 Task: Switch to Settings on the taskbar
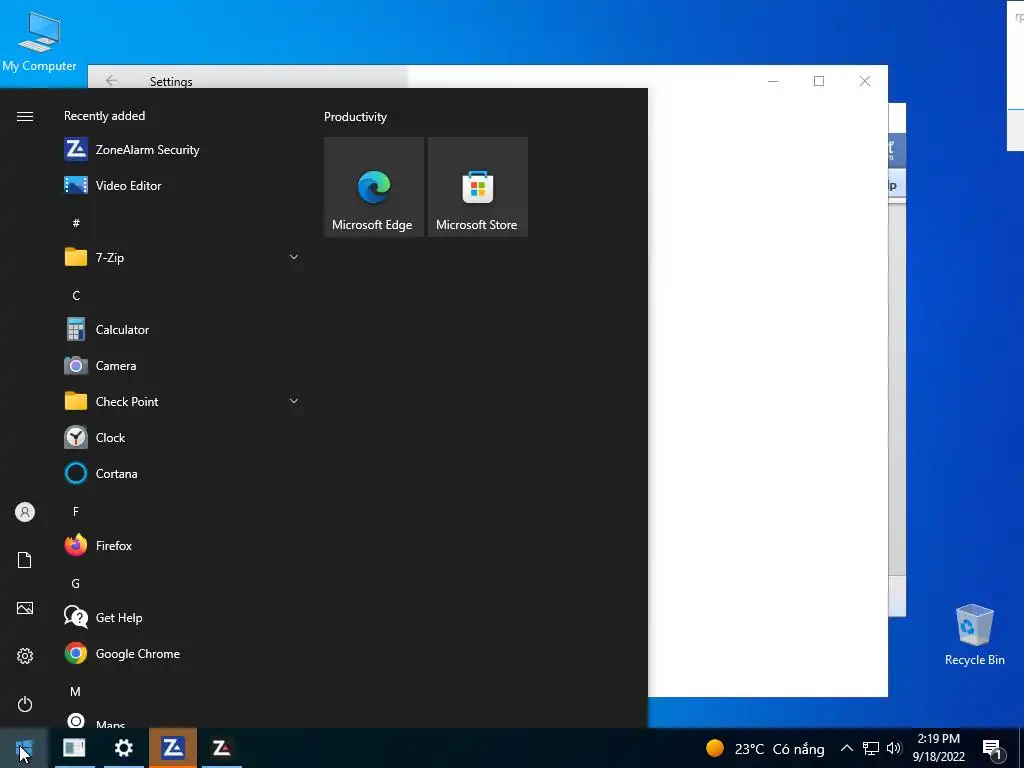click(x=123, y=748)
